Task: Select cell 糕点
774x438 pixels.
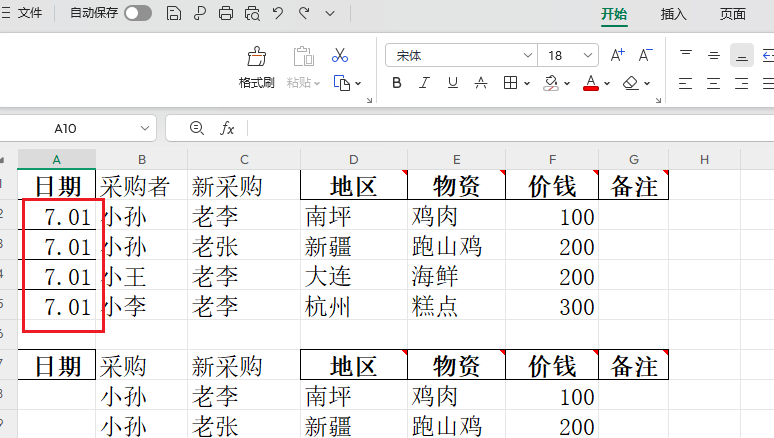Action: pyautogui.click(x=456, y=307)
